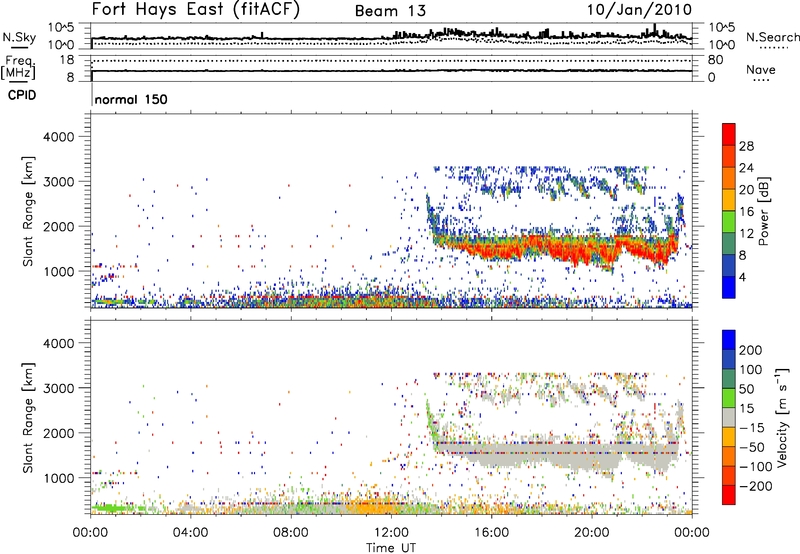Click the "18" frequency tick label
The width and height of the screenshot is (800, 554).
67,60
